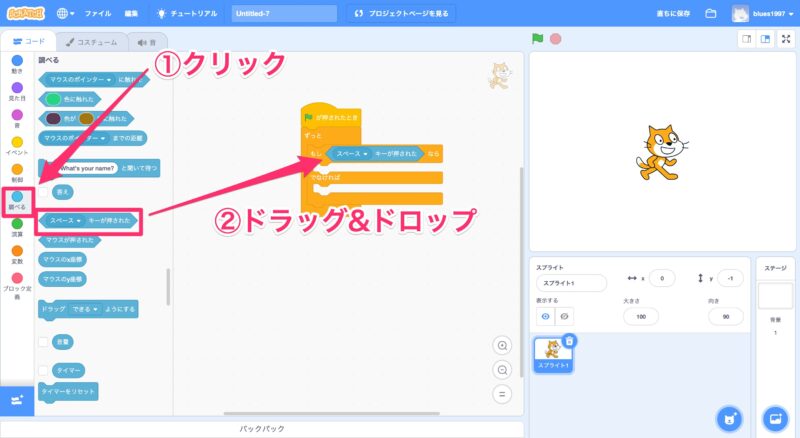
Task: Switch to the コスチューム tab
Action: tap(92, 42)
